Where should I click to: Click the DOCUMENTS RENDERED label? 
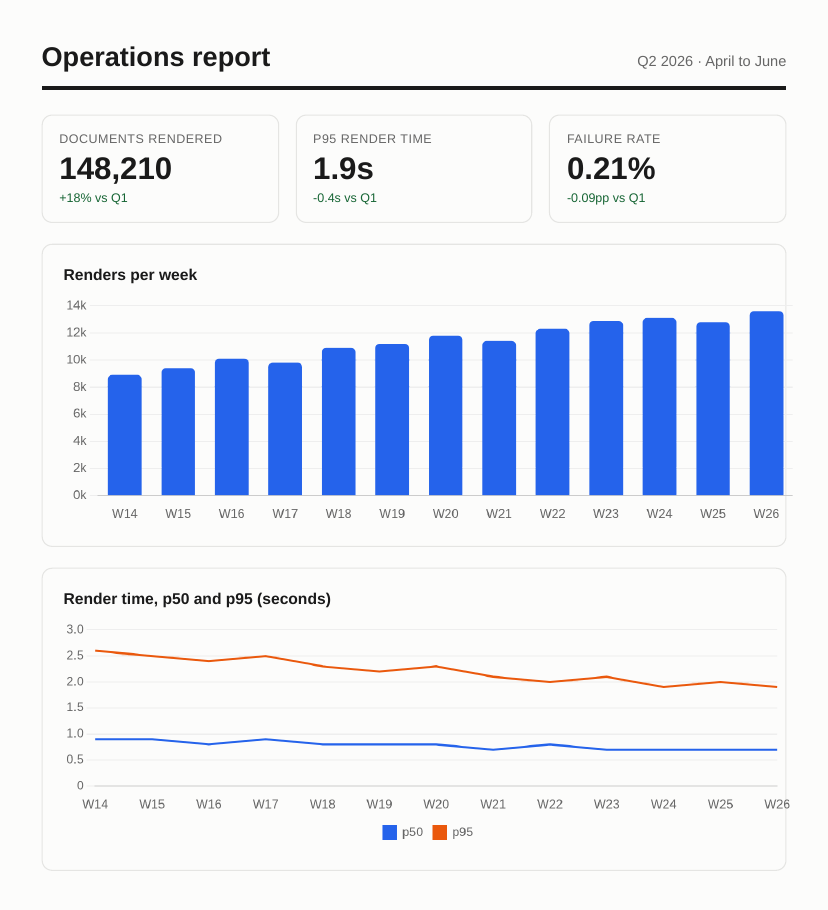click(141, 139)
